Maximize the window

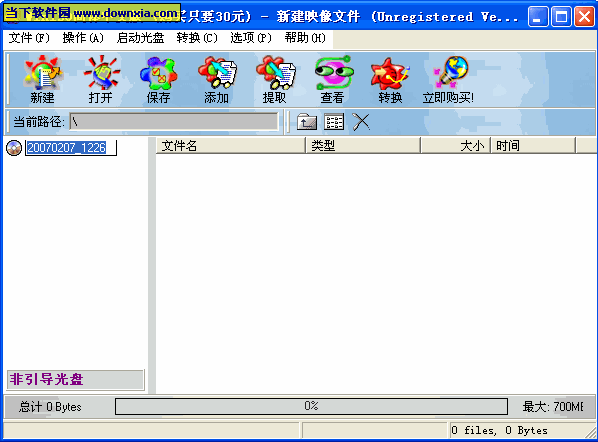(561, 17)
